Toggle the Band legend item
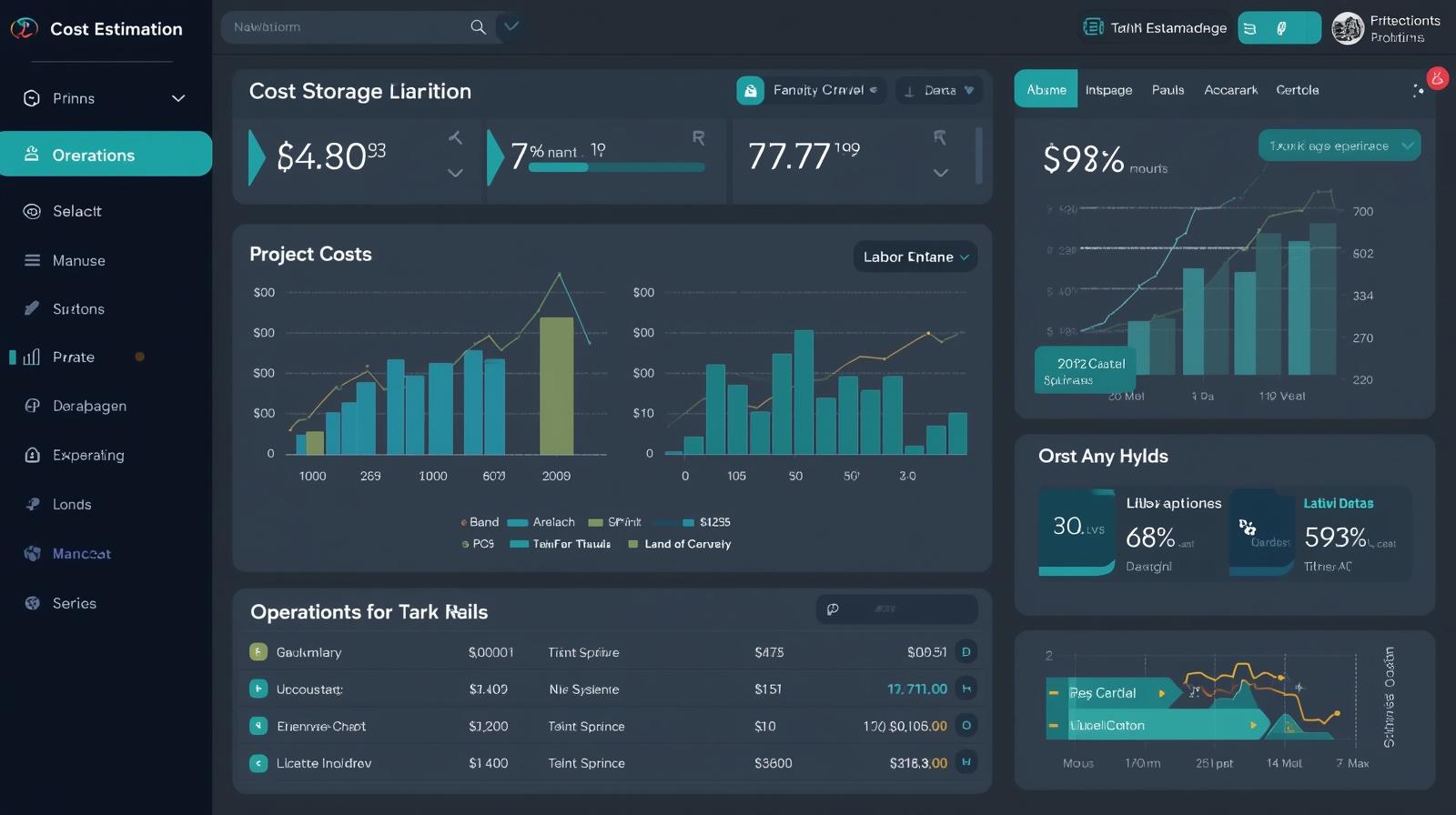1456x815 pixels. [480, 522]
